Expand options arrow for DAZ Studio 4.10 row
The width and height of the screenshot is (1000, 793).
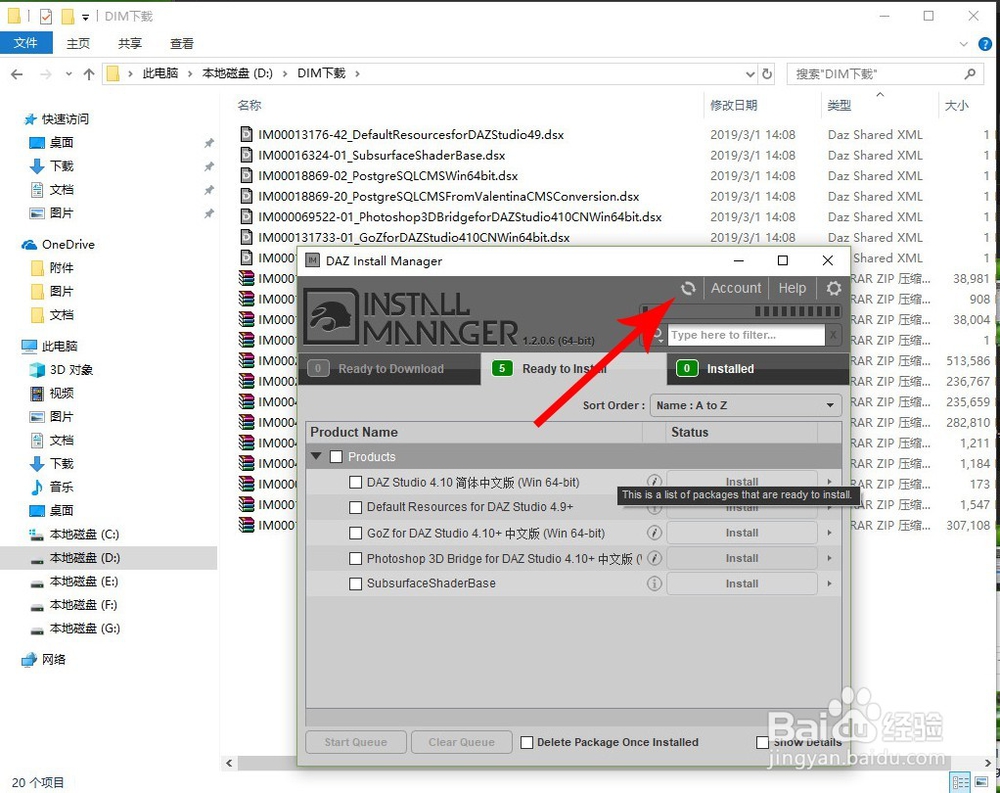click(830, 482)
